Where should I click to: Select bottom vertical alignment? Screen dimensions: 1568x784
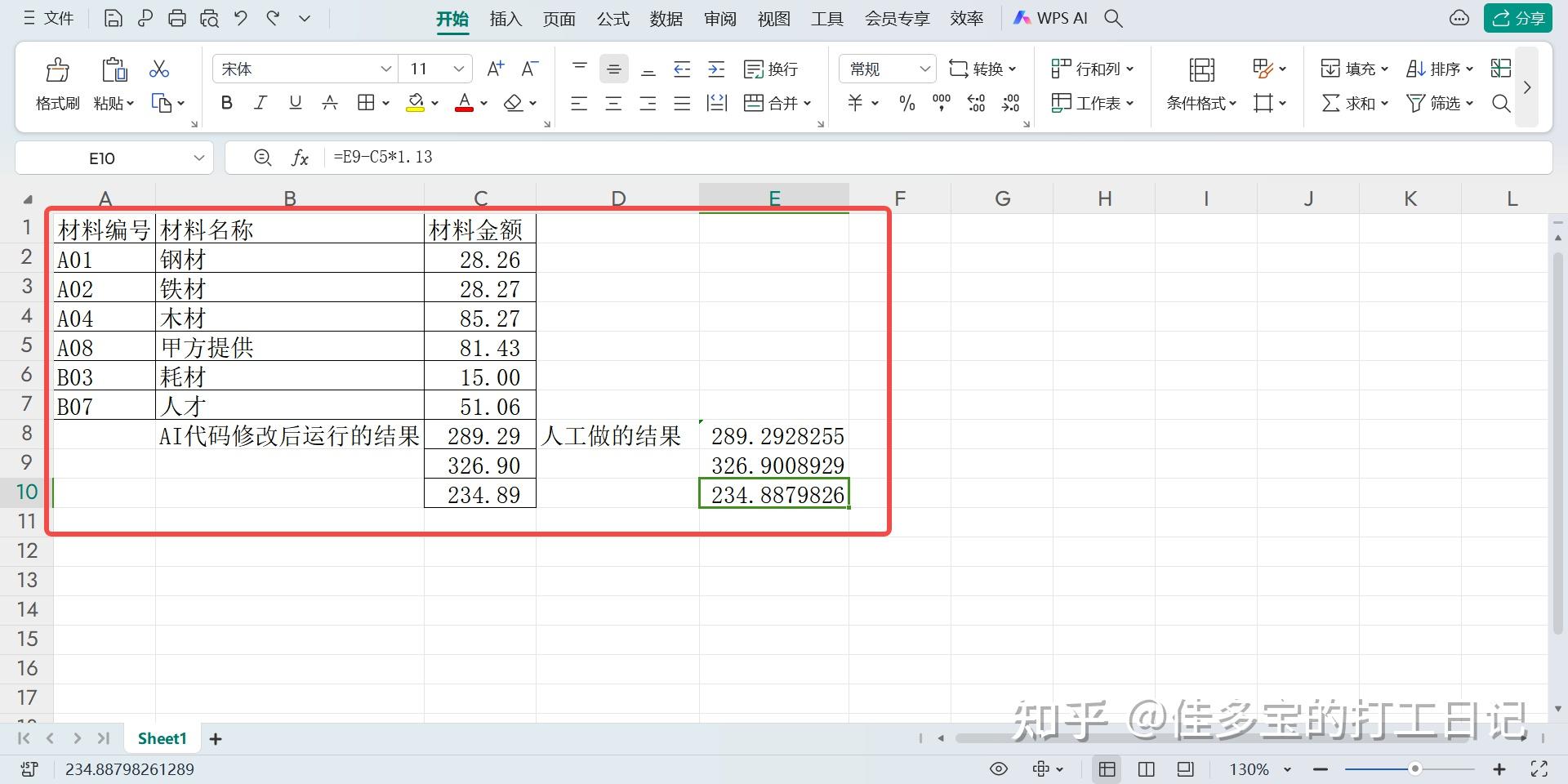(648, 70)
